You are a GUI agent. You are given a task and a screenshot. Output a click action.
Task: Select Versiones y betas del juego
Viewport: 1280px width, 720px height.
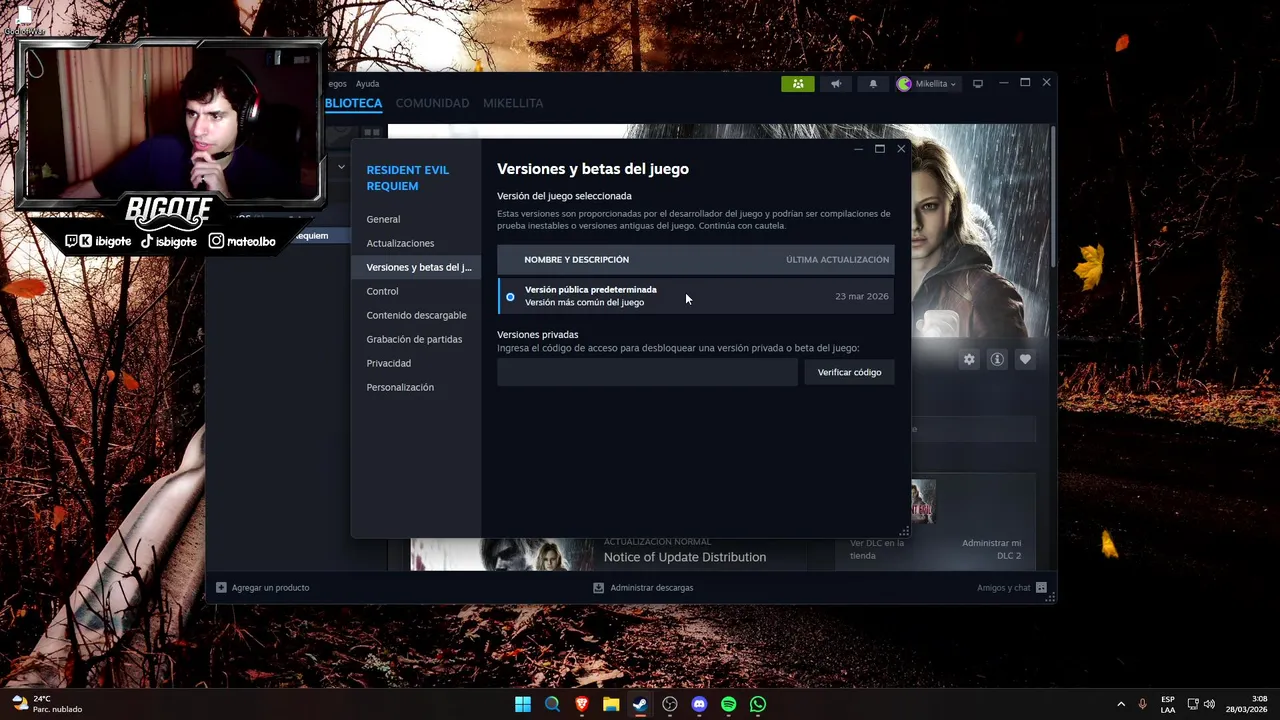point(418,267)
